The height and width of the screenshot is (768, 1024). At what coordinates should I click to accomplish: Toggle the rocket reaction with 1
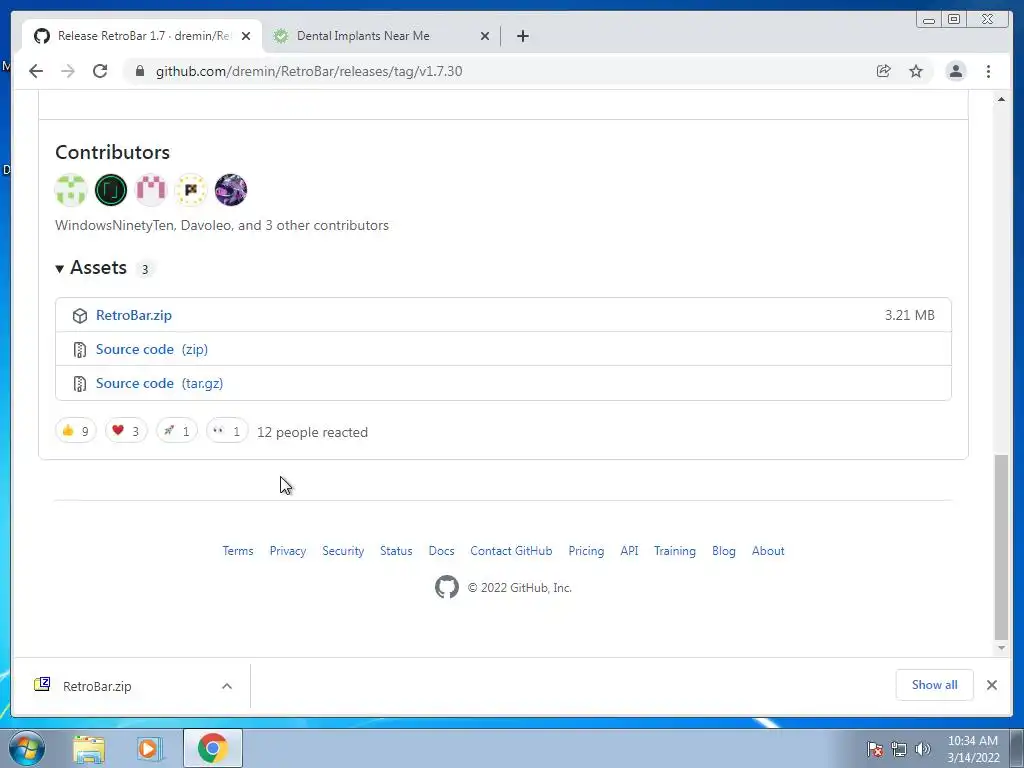click(x=176, y=431)
